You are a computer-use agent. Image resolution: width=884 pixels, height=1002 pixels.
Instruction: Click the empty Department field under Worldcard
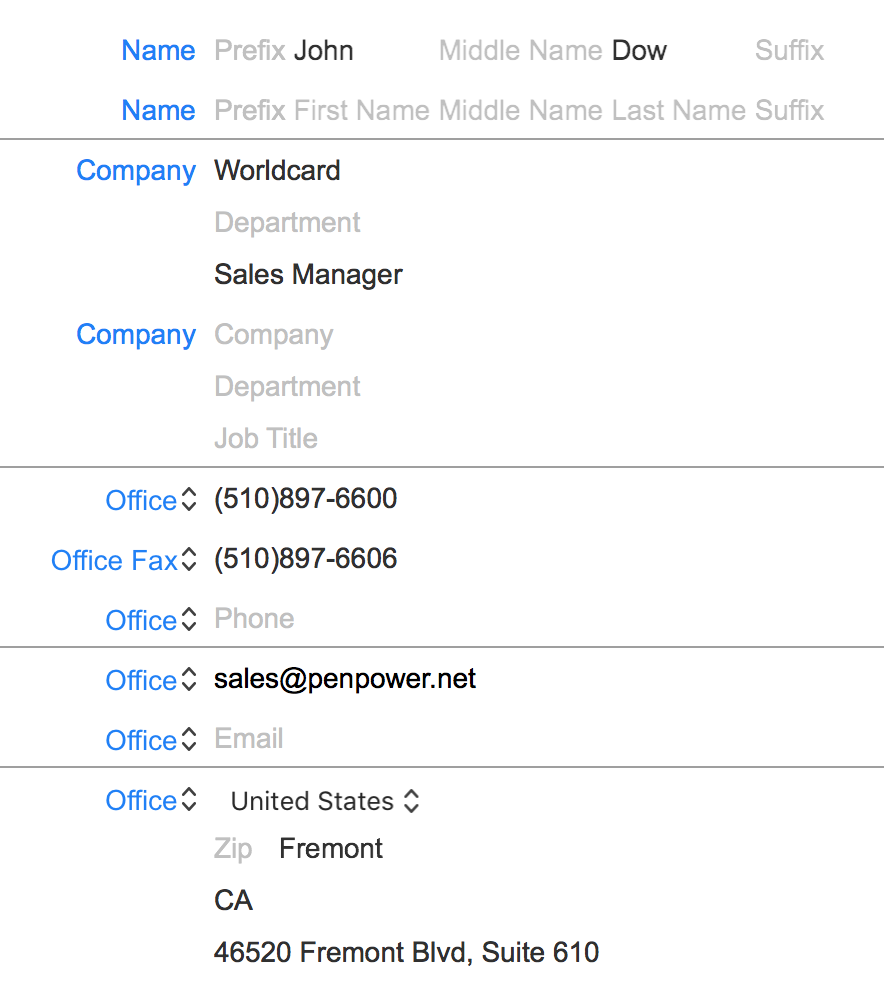pos(287,222)
